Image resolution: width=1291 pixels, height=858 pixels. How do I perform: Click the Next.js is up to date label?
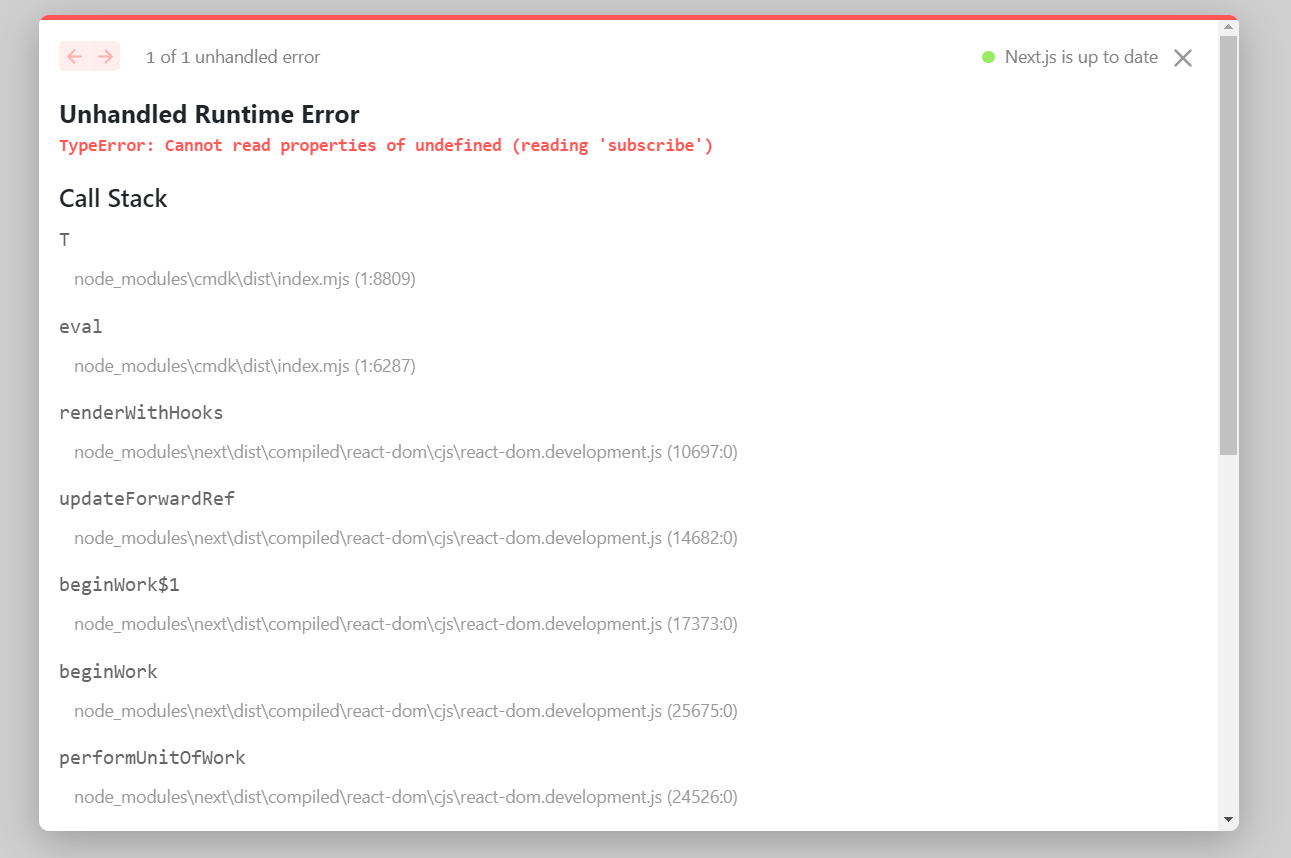point(1081,57)
